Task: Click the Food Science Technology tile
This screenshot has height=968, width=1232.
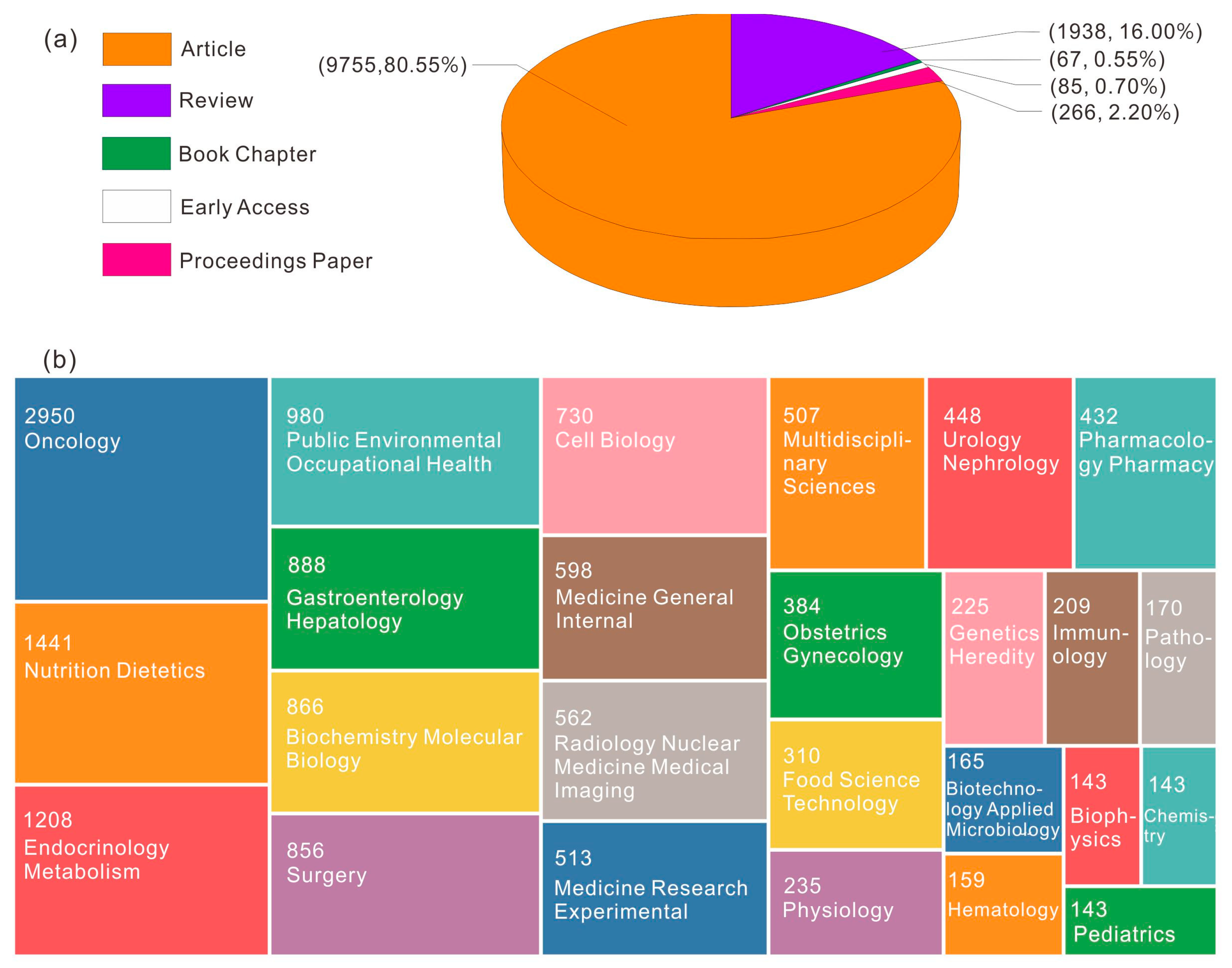Action: pos(855,784)
